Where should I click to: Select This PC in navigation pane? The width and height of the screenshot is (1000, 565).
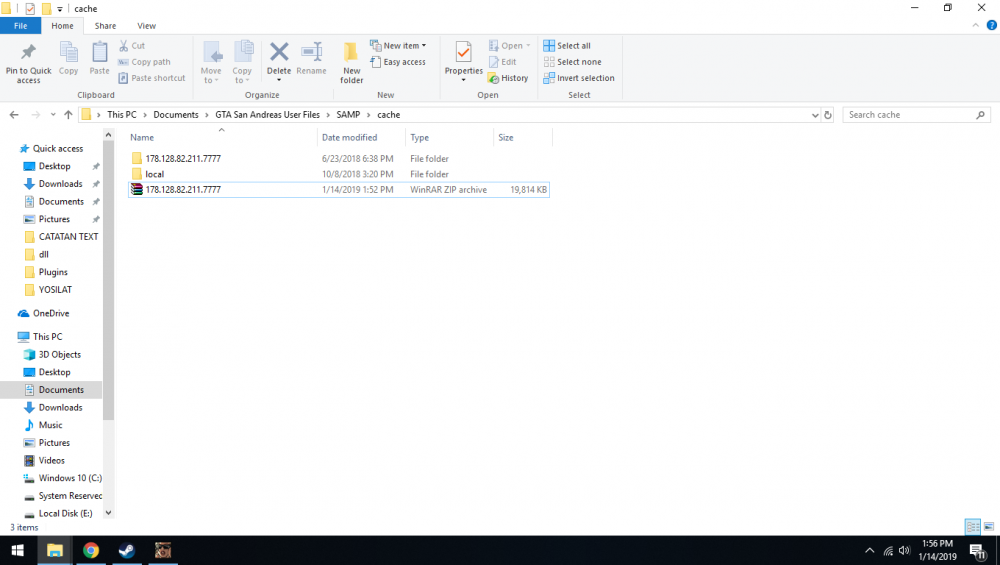click(40, 337)
